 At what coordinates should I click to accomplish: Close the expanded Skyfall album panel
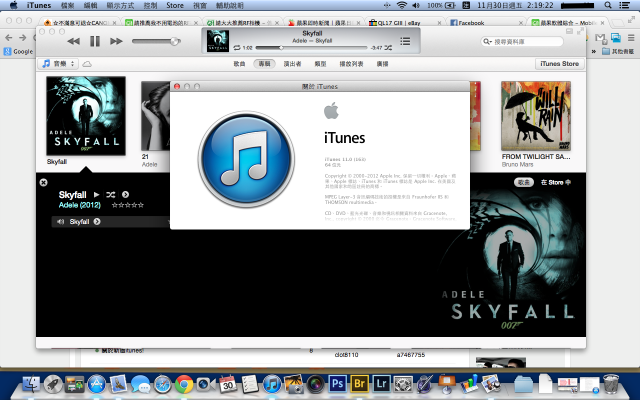click(44, 182)
